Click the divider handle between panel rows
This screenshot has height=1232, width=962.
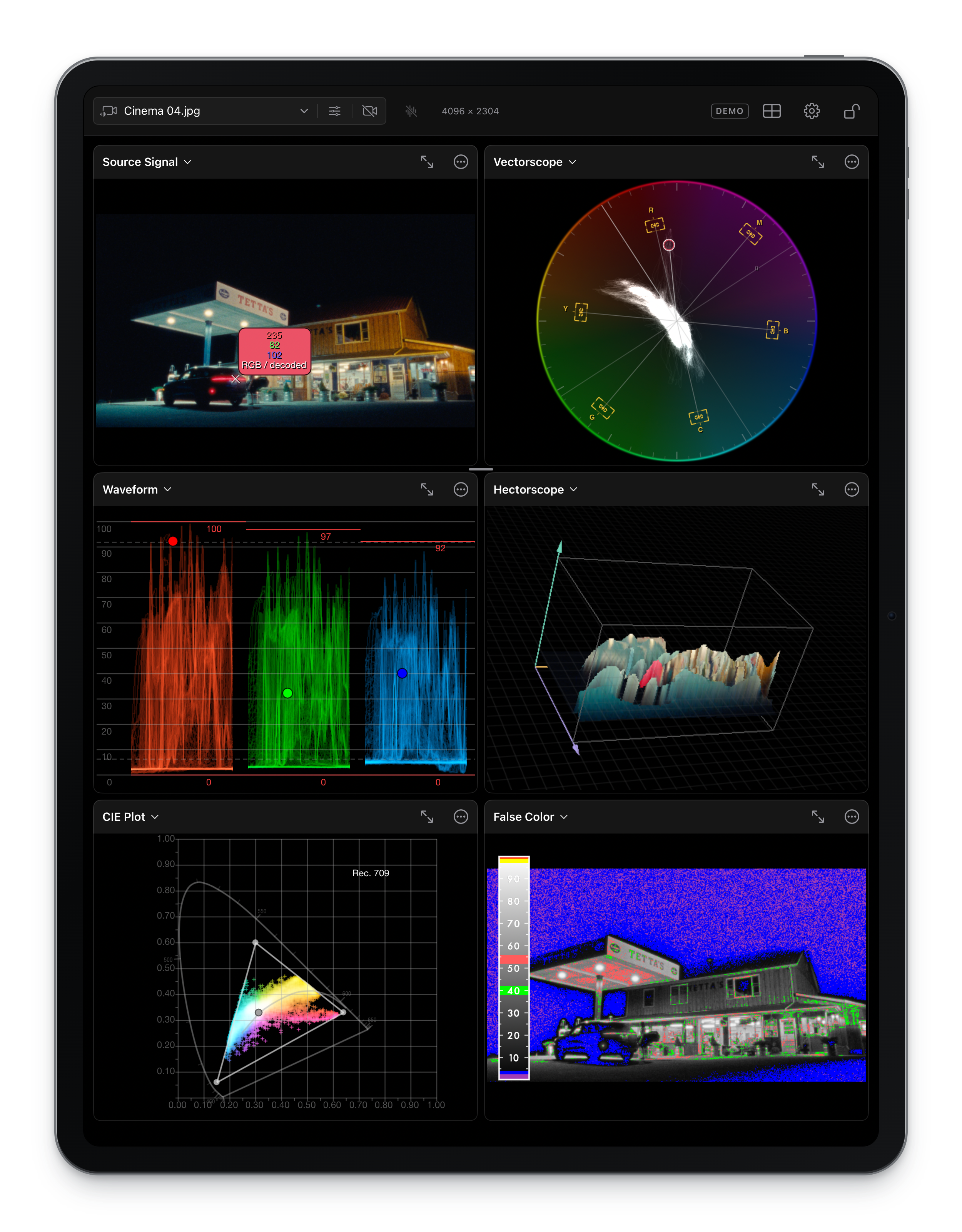click(481, 469)
